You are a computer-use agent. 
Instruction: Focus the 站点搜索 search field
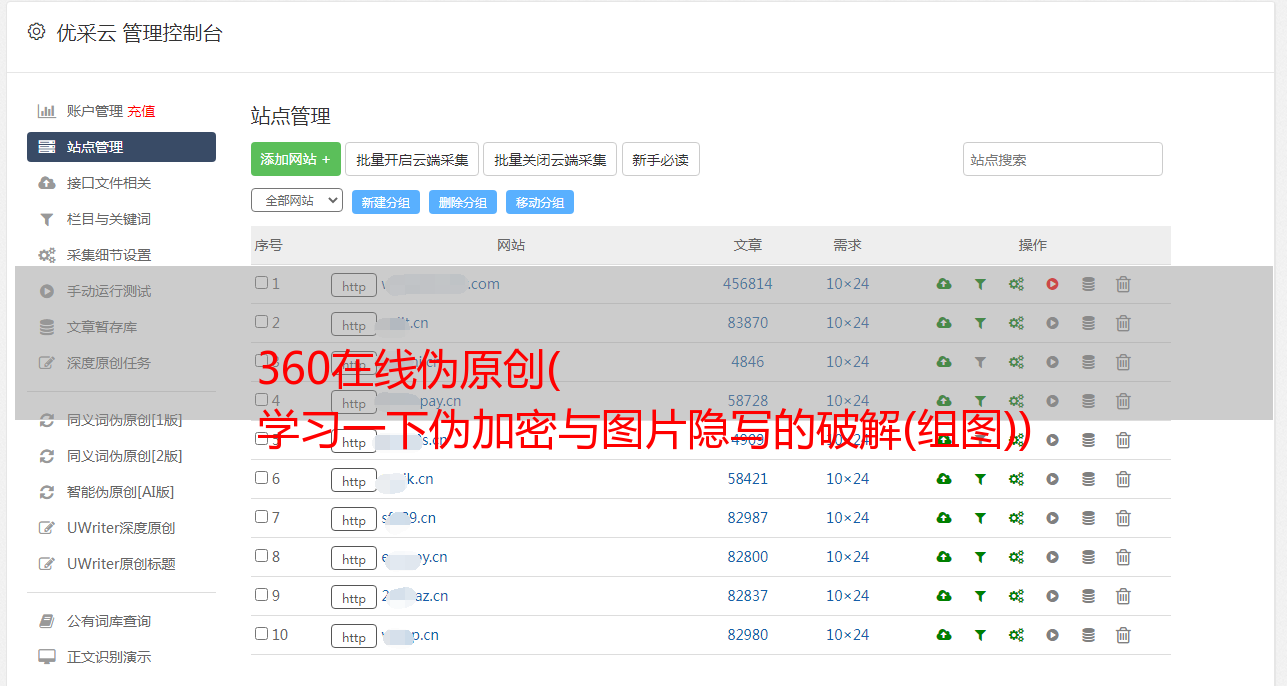pos(1063,159)
